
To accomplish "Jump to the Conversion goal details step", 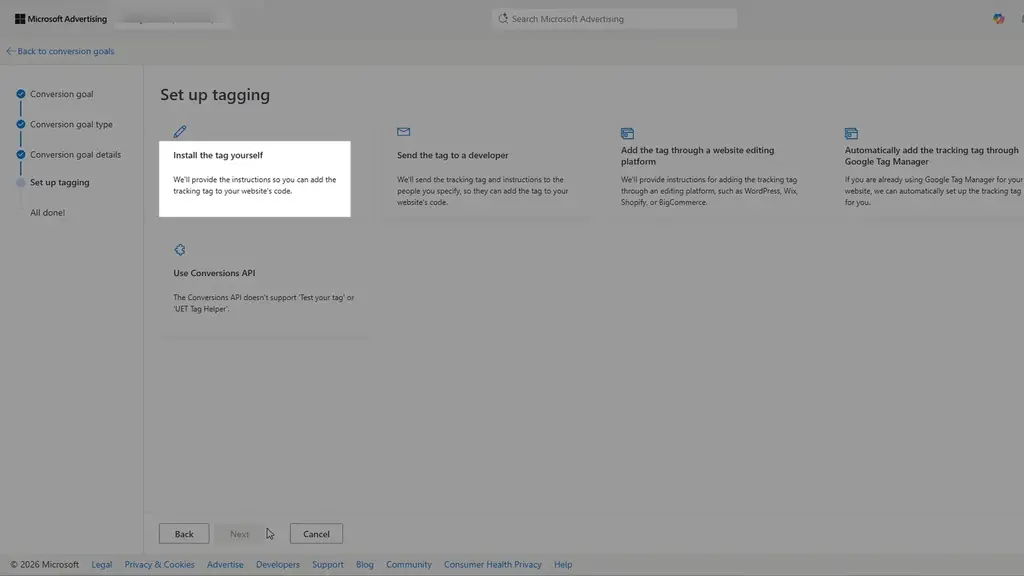I will [75, 155].
